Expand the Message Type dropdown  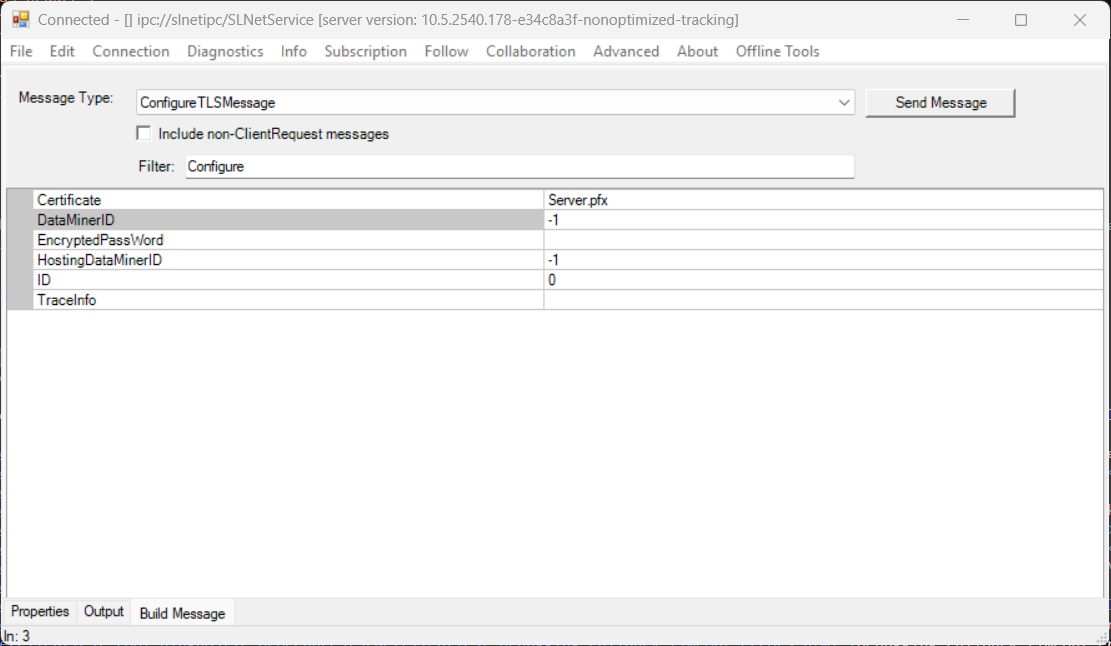844,102
